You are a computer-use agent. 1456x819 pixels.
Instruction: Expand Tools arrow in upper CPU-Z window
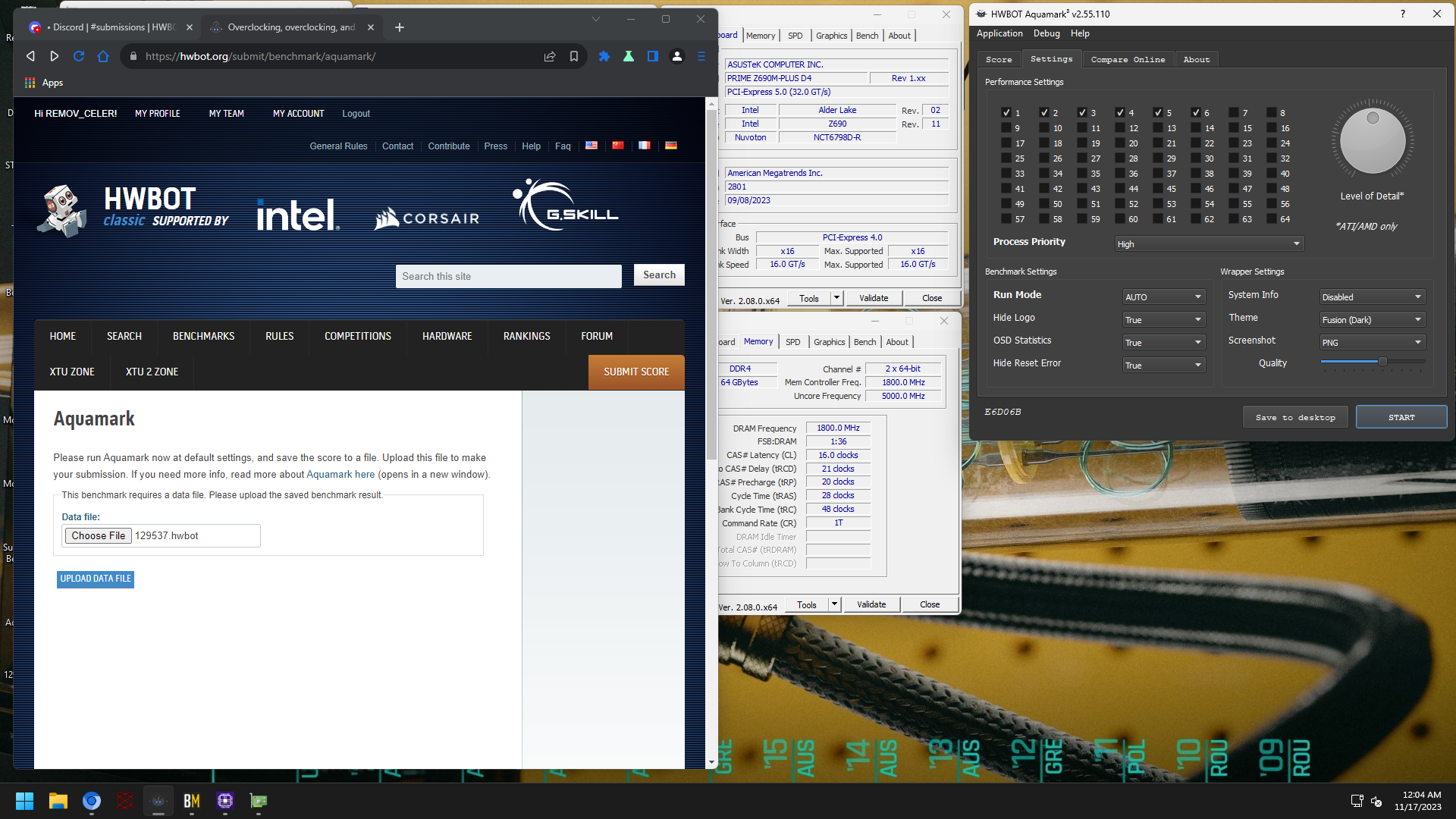pyautogui.click(x=837, y=298)
